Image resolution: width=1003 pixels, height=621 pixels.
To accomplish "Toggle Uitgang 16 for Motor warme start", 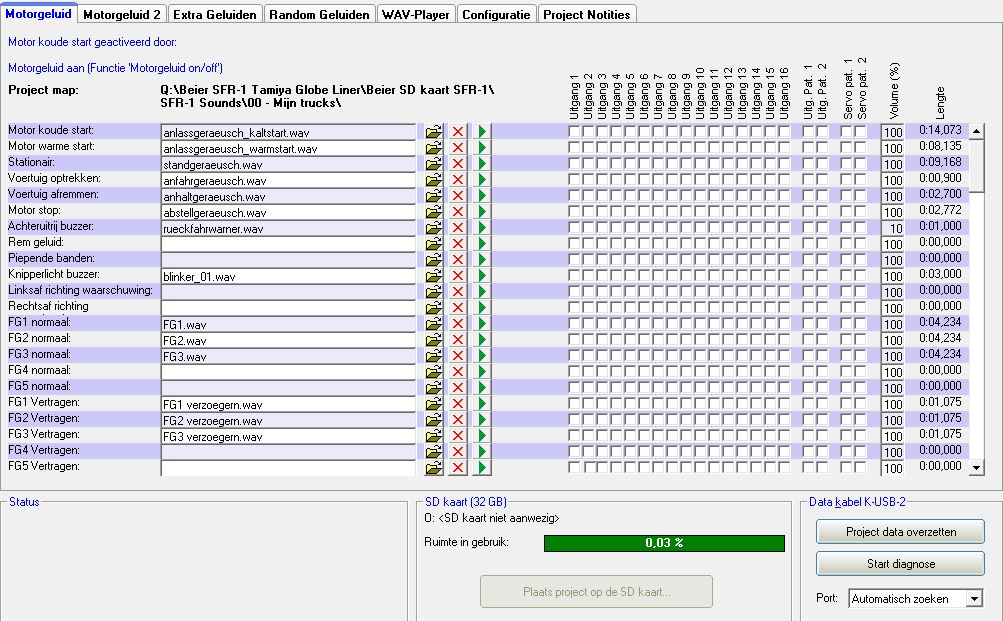I will (x=784, y=147).
